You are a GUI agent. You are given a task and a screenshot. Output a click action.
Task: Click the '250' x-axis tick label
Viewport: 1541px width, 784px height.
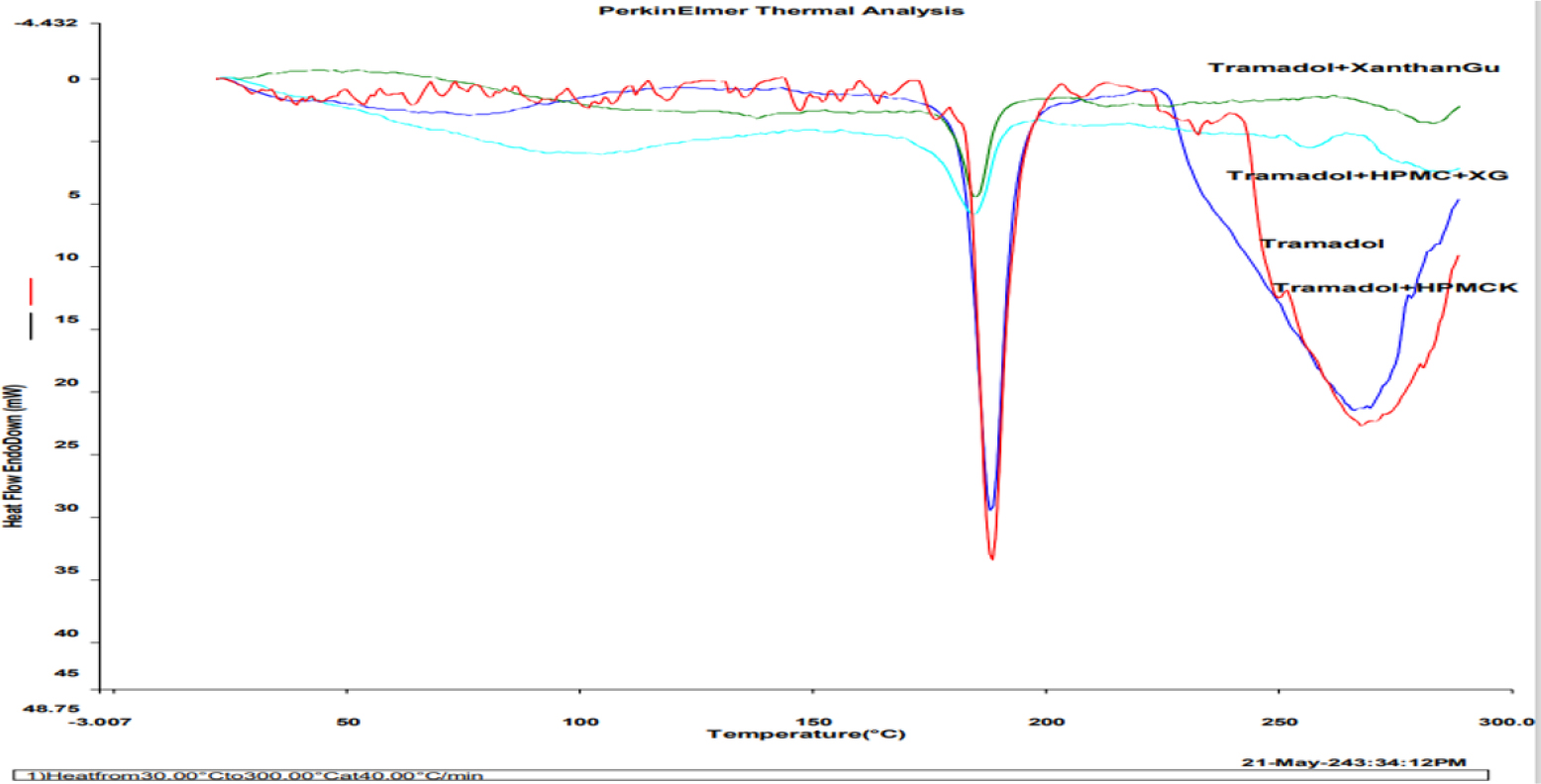1279,721
